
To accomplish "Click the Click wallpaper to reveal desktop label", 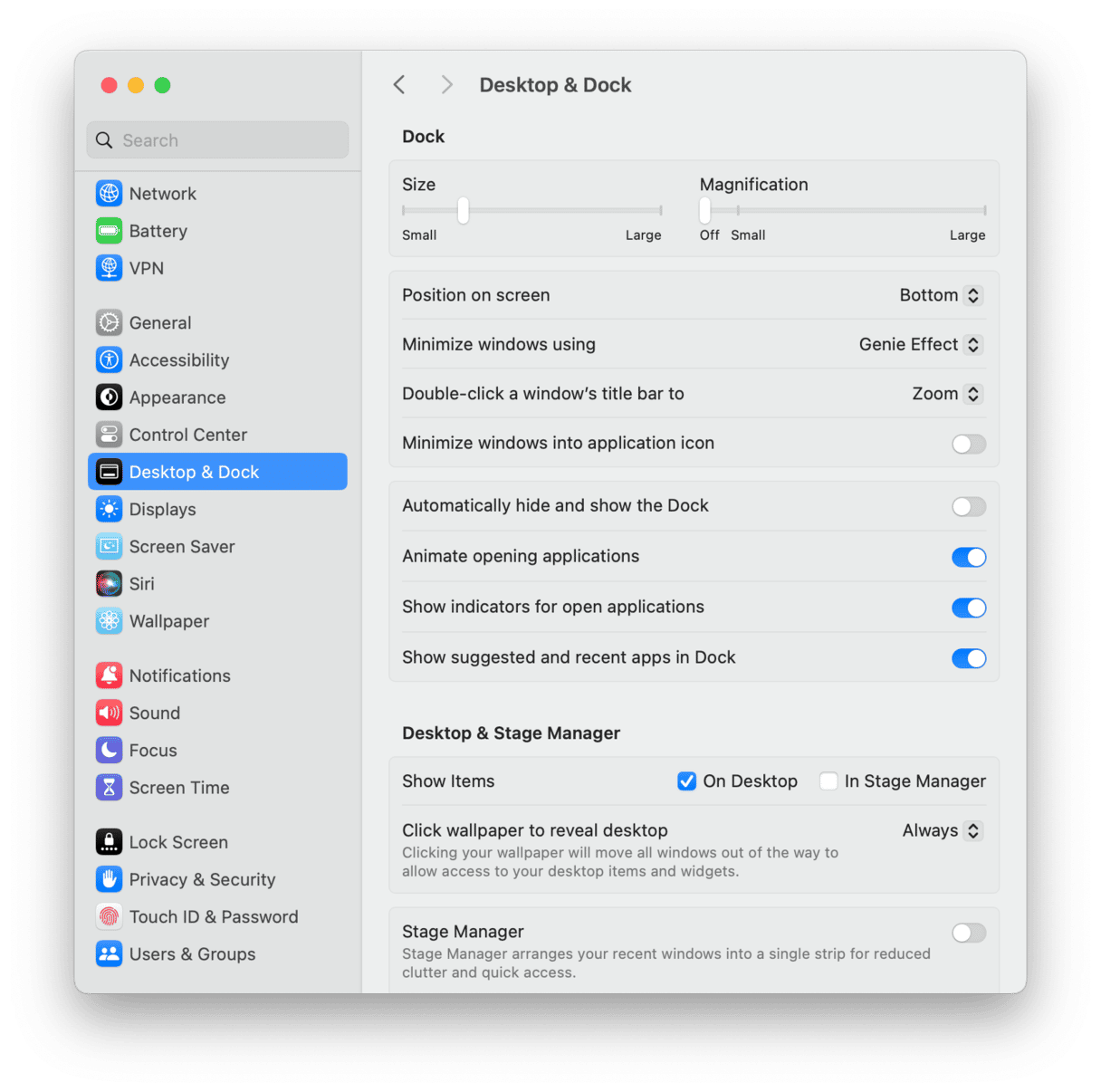I will [x=535, y=830].
